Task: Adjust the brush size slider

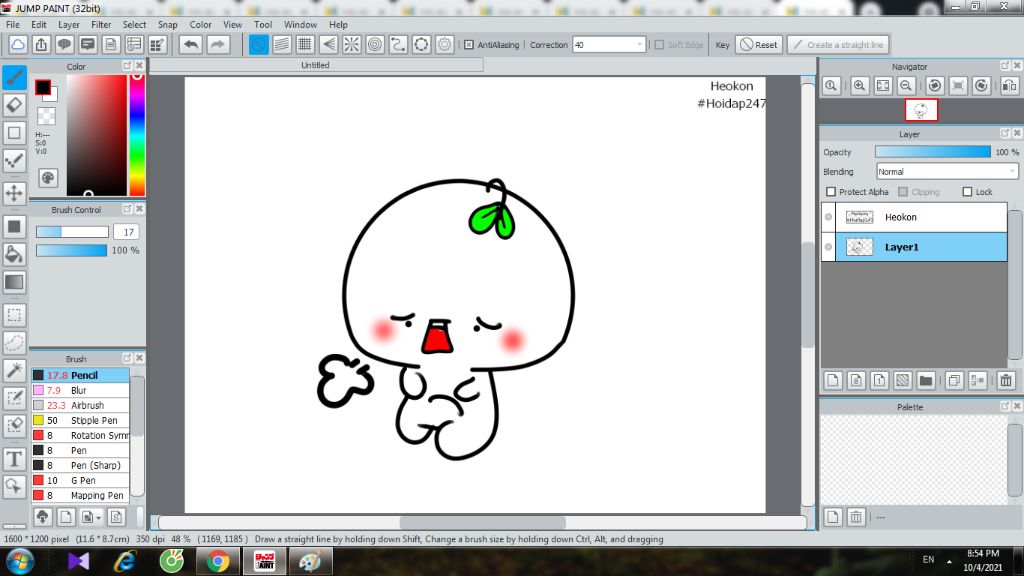Action: point(72,232)
